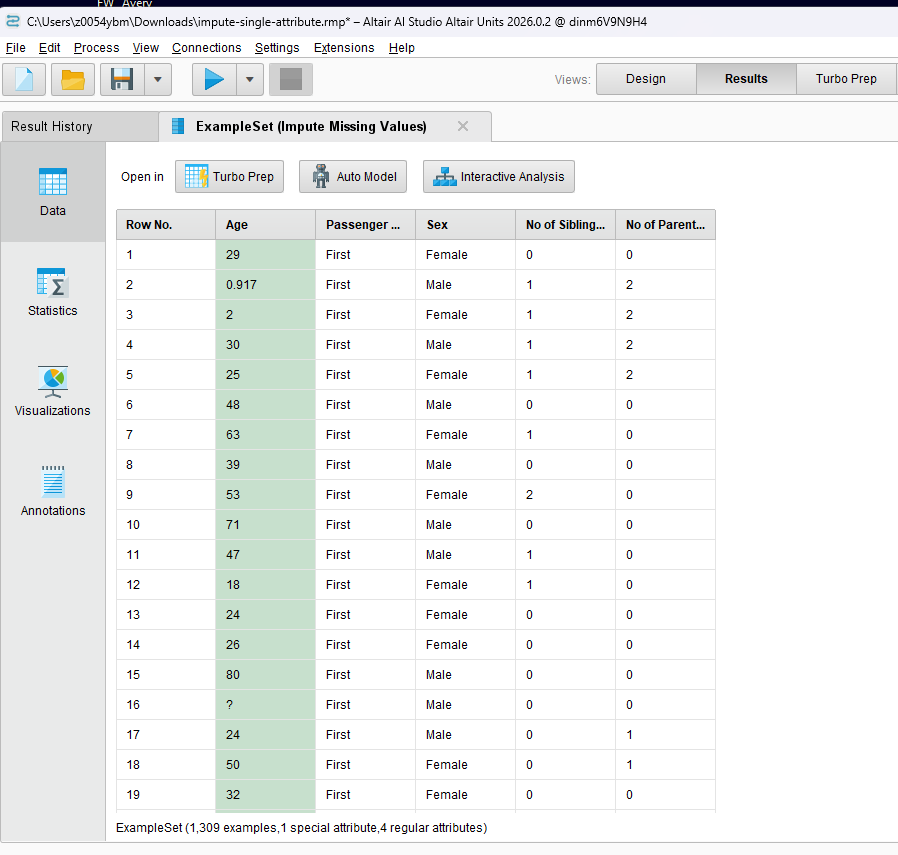Open the Visualizations view in the sidebar

tap(53, 392)
